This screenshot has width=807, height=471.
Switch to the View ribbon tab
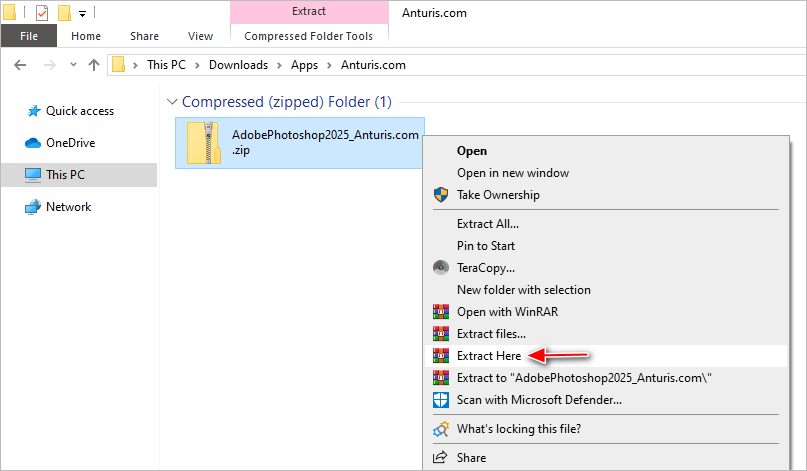(x=200, y=36)
